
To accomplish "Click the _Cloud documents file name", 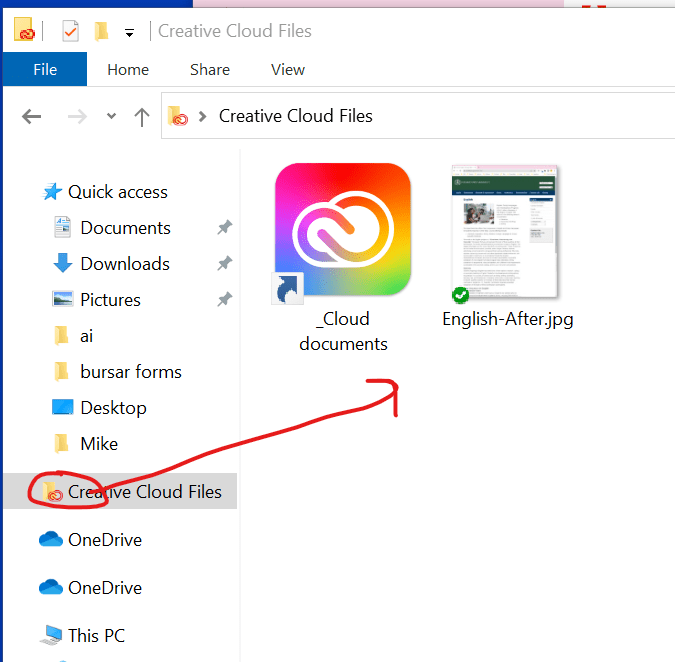I will click(x=343, y=331).
